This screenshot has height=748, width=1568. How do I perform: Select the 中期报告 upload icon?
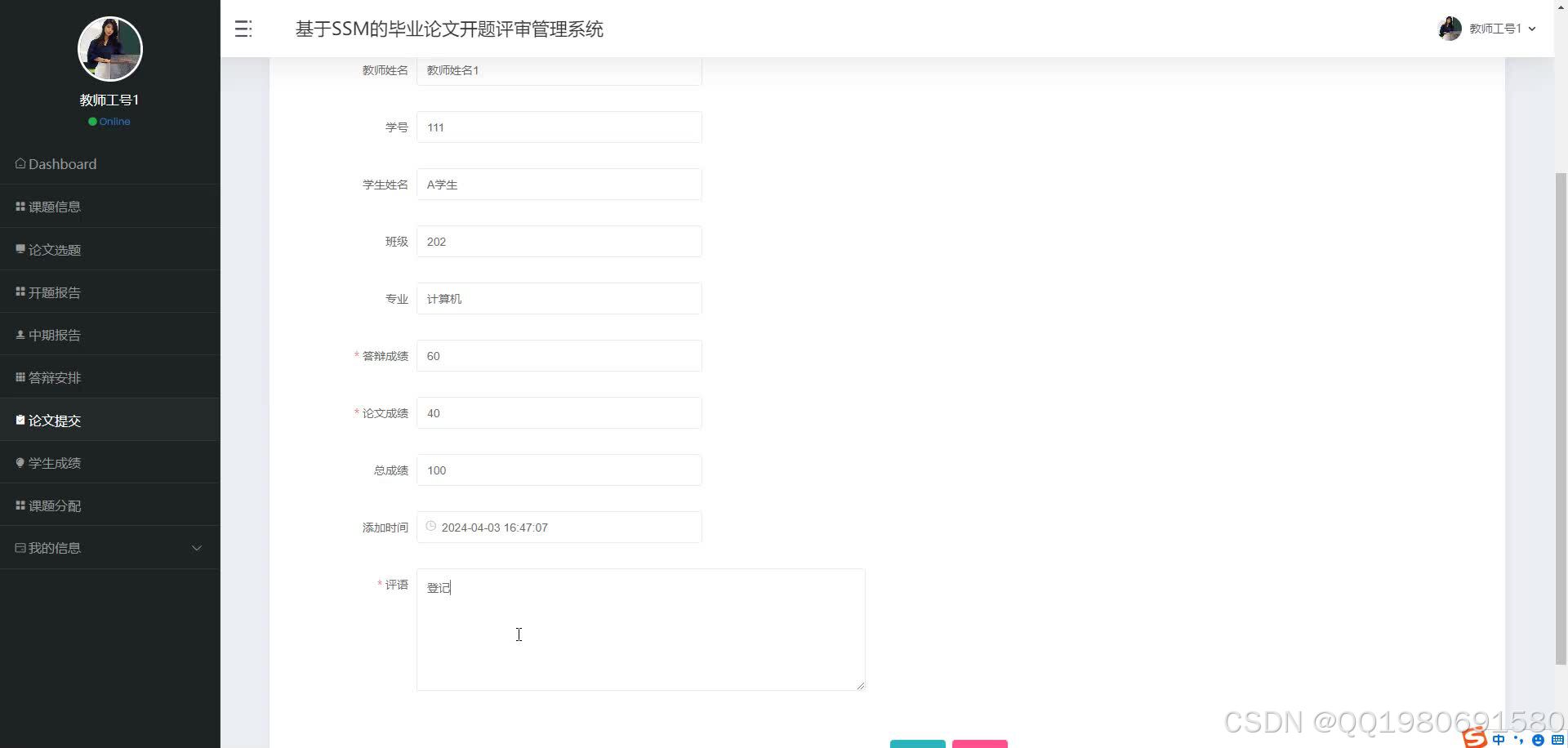coord(20,334)
